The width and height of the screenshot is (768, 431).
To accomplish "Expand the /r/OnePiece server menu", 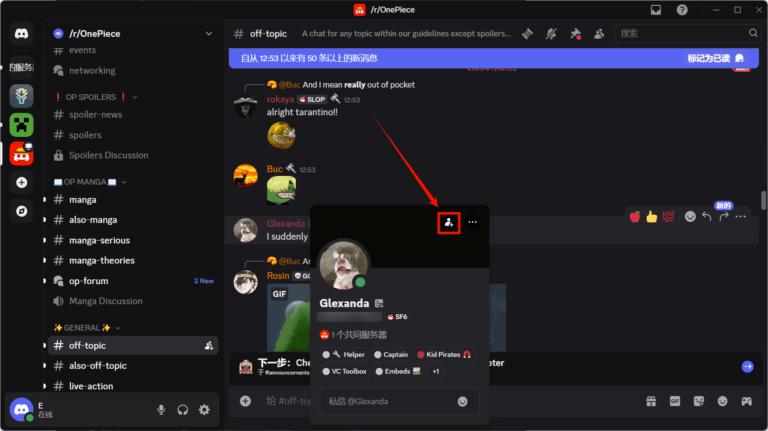I will (209, 34).
